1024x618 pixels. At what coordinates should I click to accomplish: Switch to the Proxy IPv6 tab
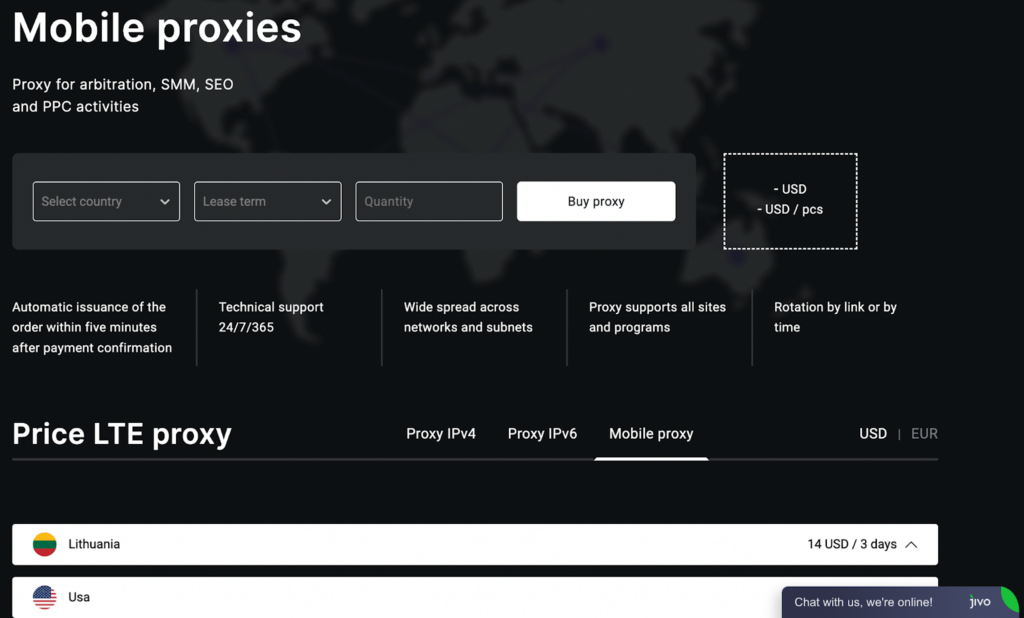(542, 434)
